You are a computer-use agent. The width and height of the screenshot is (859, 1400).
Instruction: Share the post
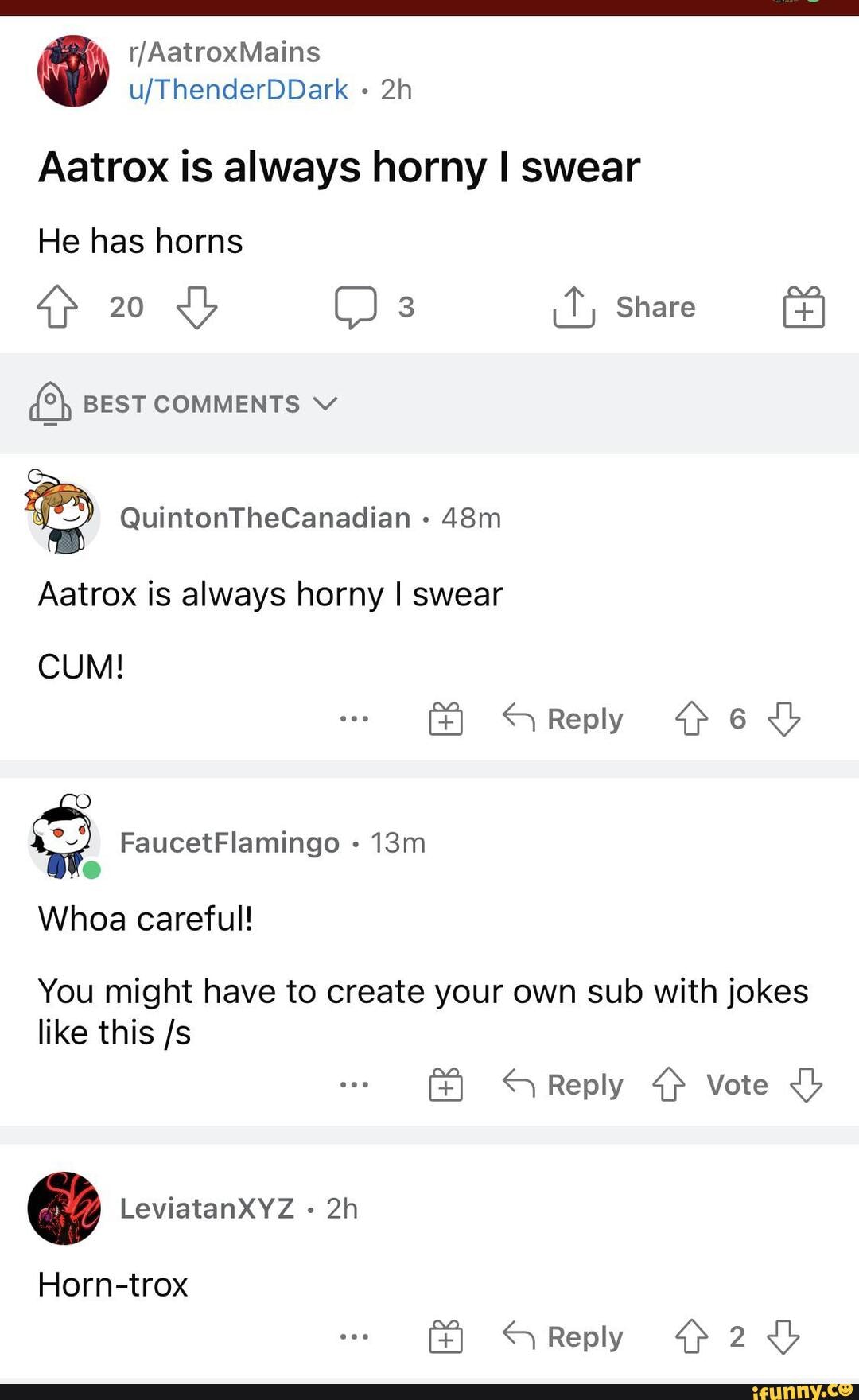[x=625, y=307]
